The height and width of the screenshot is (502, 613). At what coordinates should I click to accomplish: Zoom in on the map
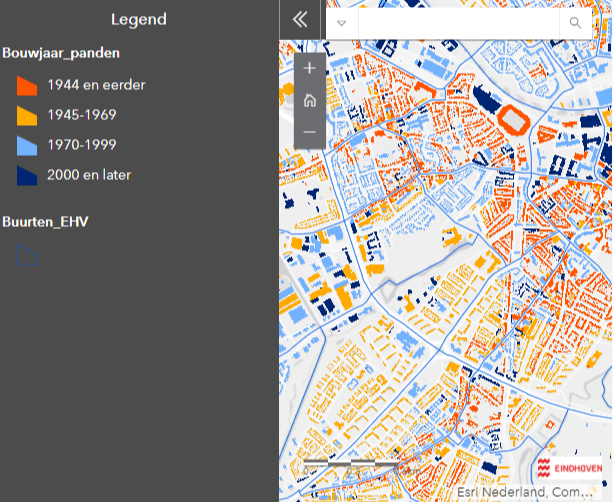[x=309, y=69]
